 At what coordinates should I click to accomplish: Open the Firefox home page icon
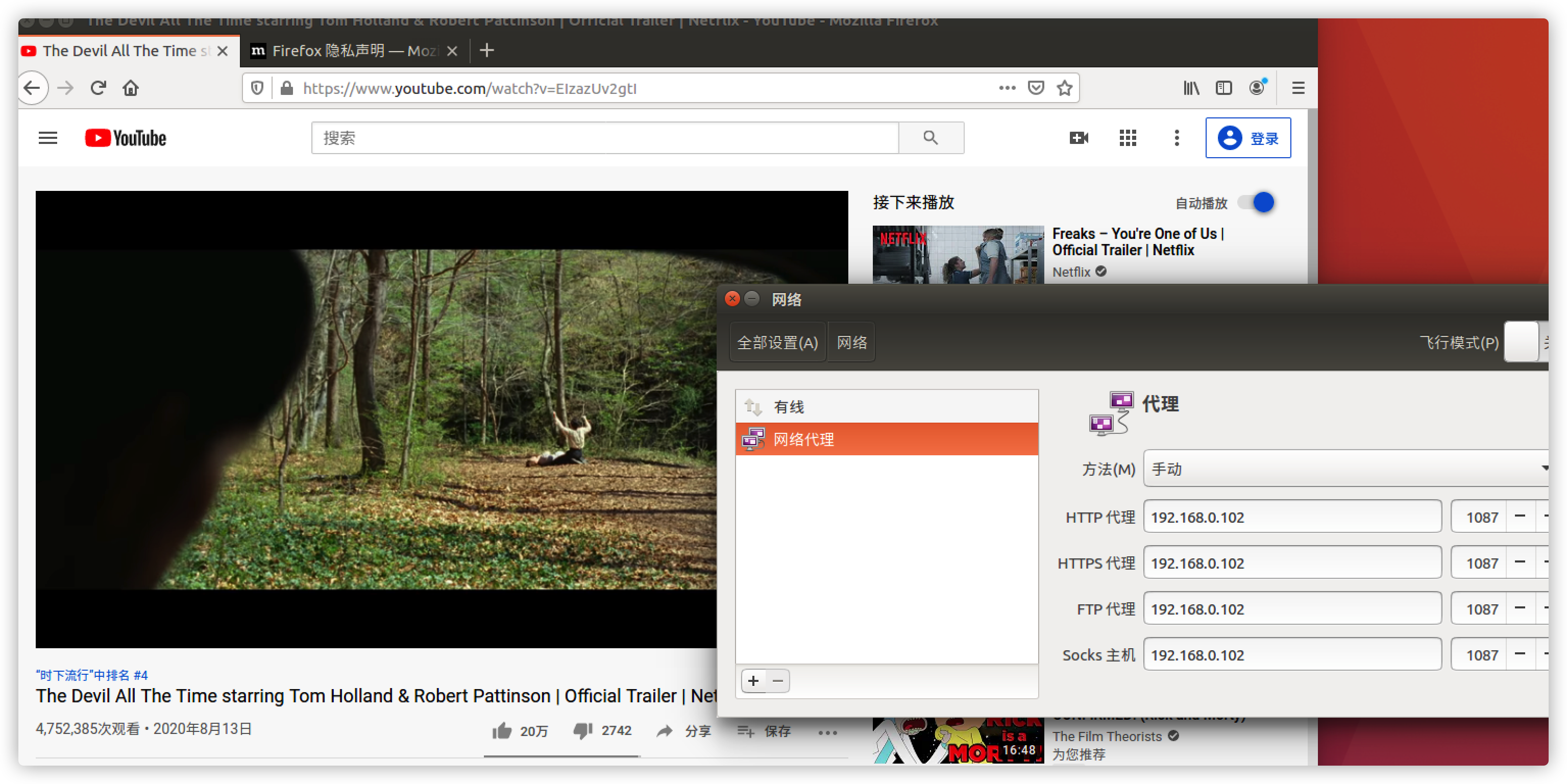[131, 88]
